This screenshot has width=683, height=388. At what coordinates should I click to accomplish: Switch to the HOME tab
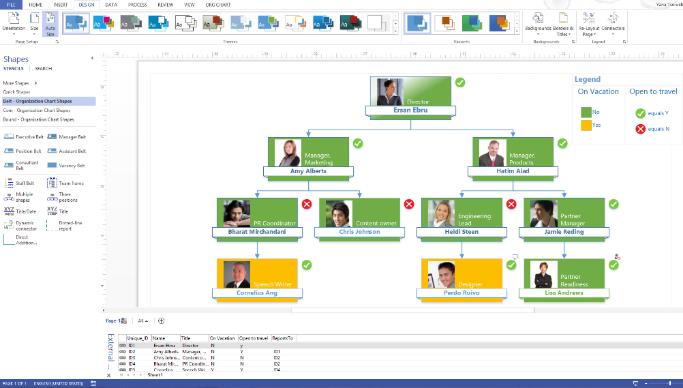click(35, 5)
